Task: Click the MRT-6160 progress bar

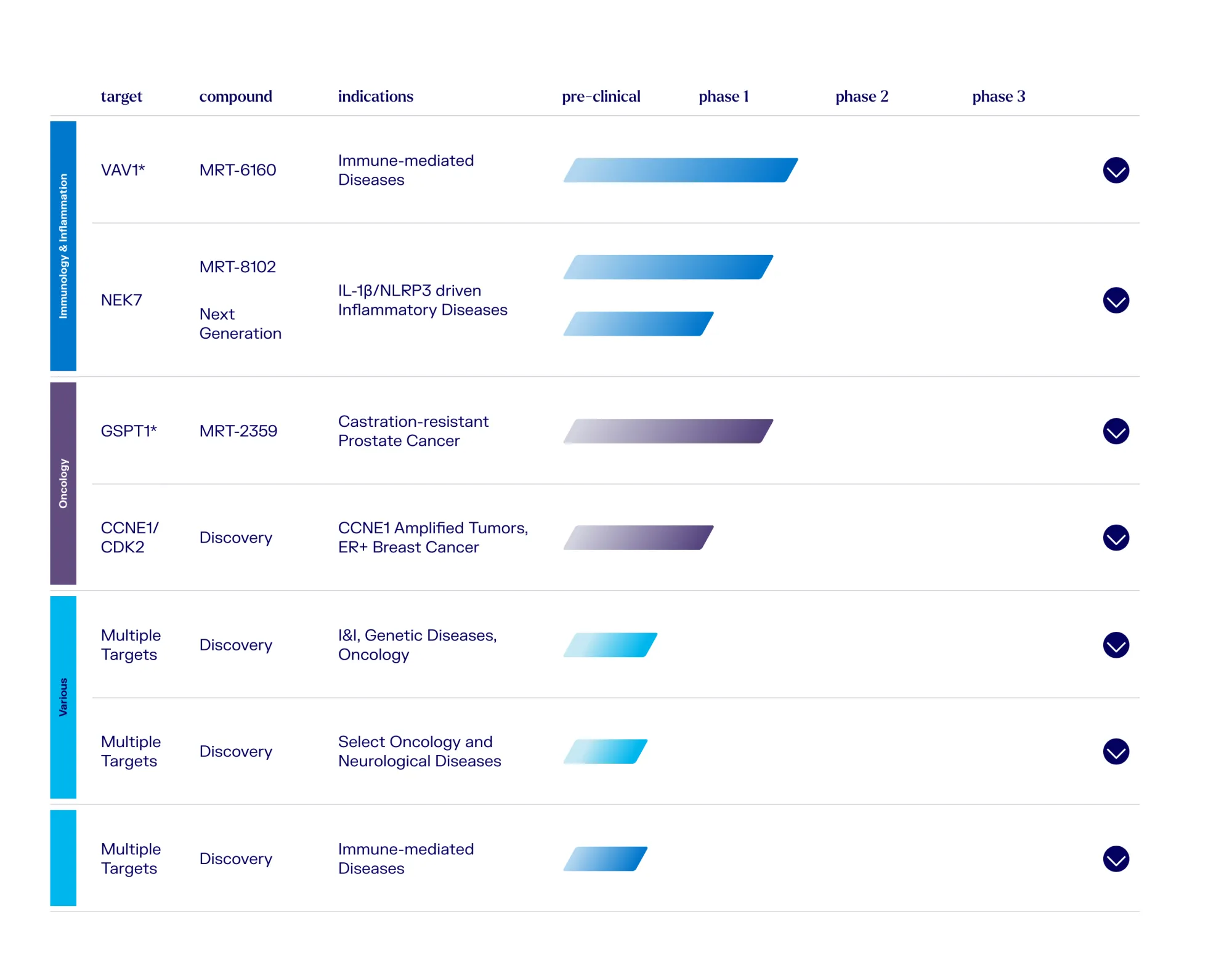Action: 680,170
